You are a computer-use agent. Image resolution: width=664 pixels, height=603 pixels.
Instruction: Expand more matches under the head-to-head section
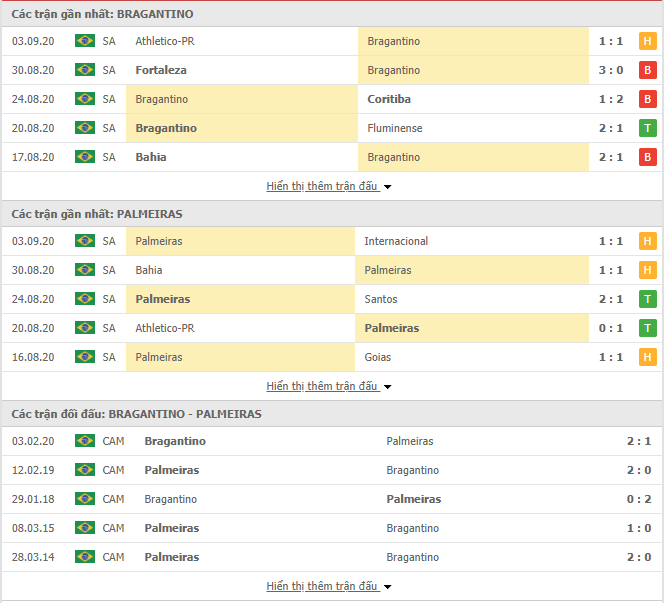(x=328, y=586)
